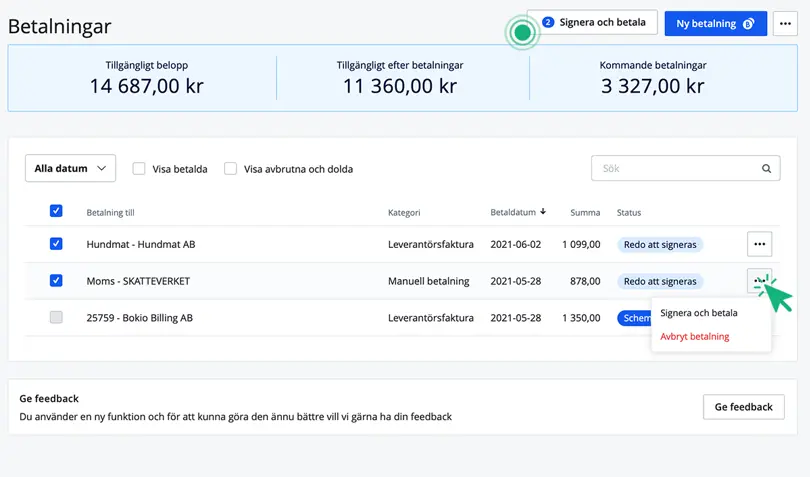Open the Hundmat - Hundmat AB payment
This screenshot has width=810, height=477.
pos(141,244)
